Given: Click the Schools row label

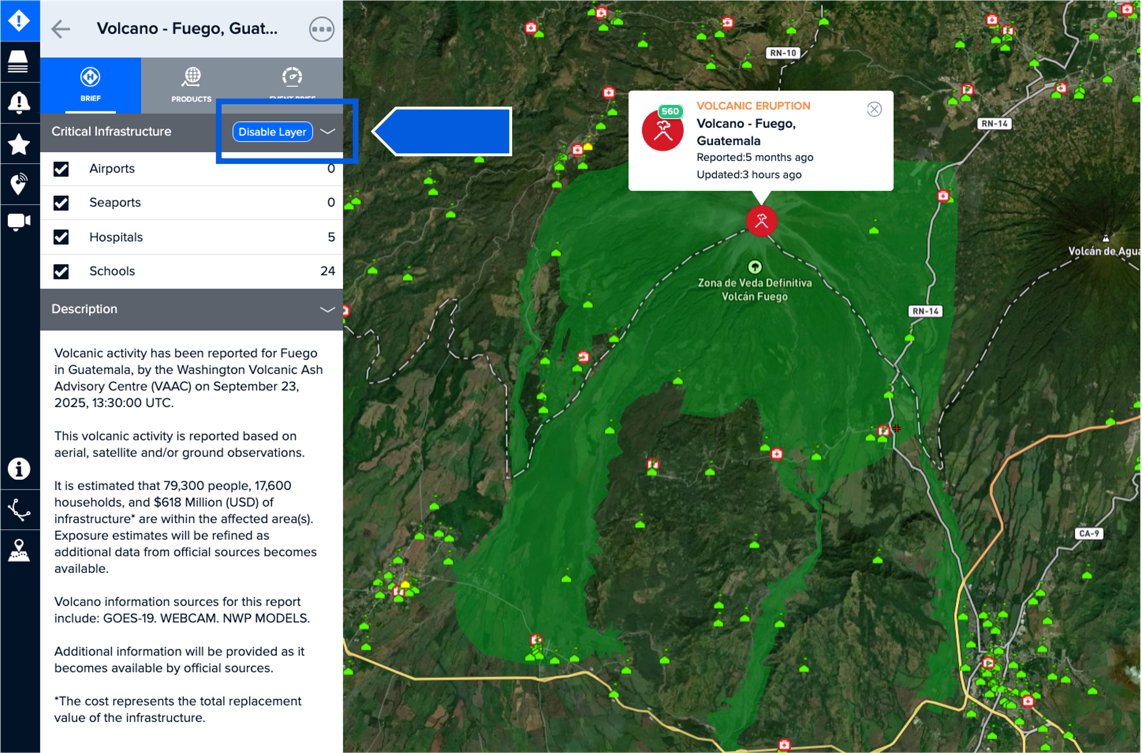Looking at the screenshot, I should (x=112, y=272).
